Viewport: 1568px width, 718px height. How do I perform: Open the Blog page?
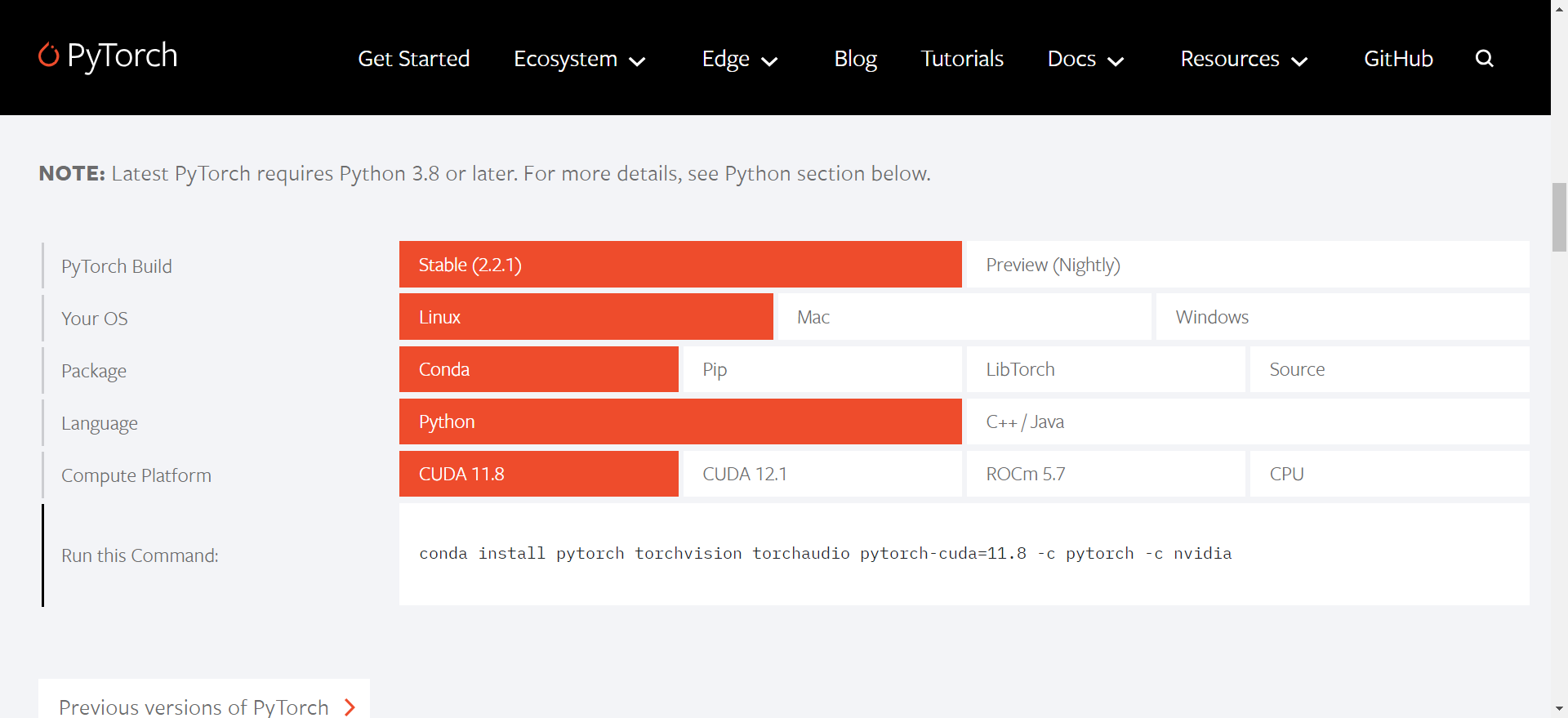(x=855, y=59)
